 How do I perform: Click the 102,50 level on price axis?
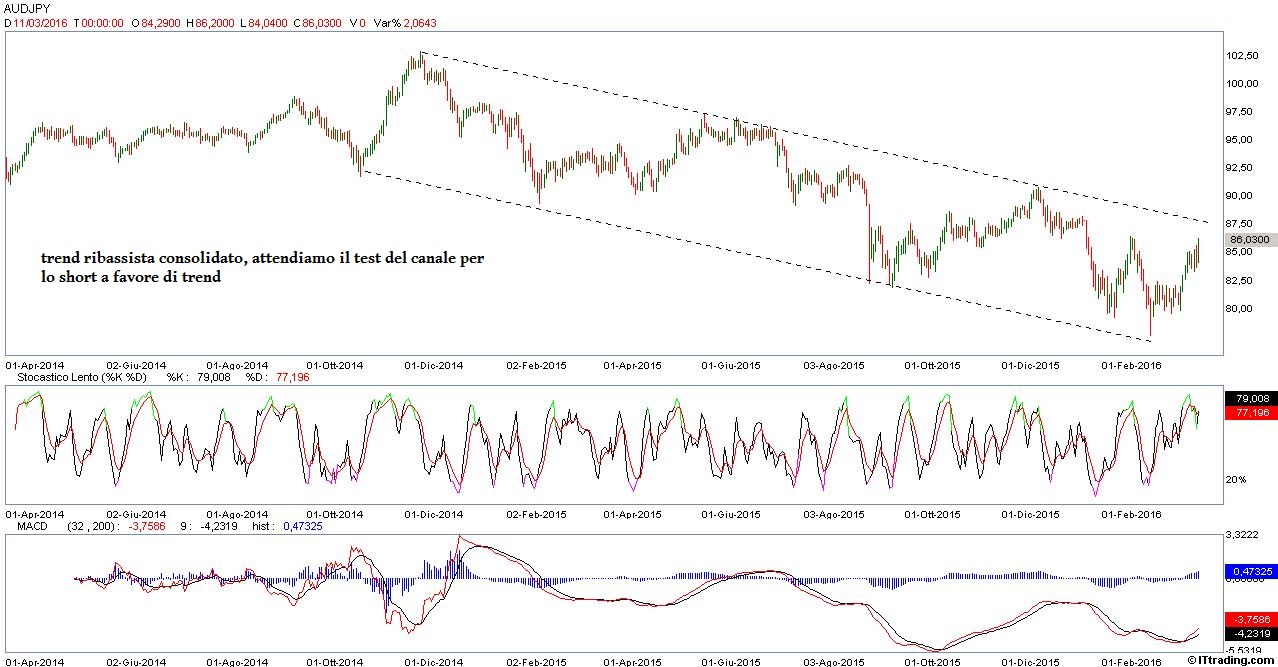(1242, 56)
